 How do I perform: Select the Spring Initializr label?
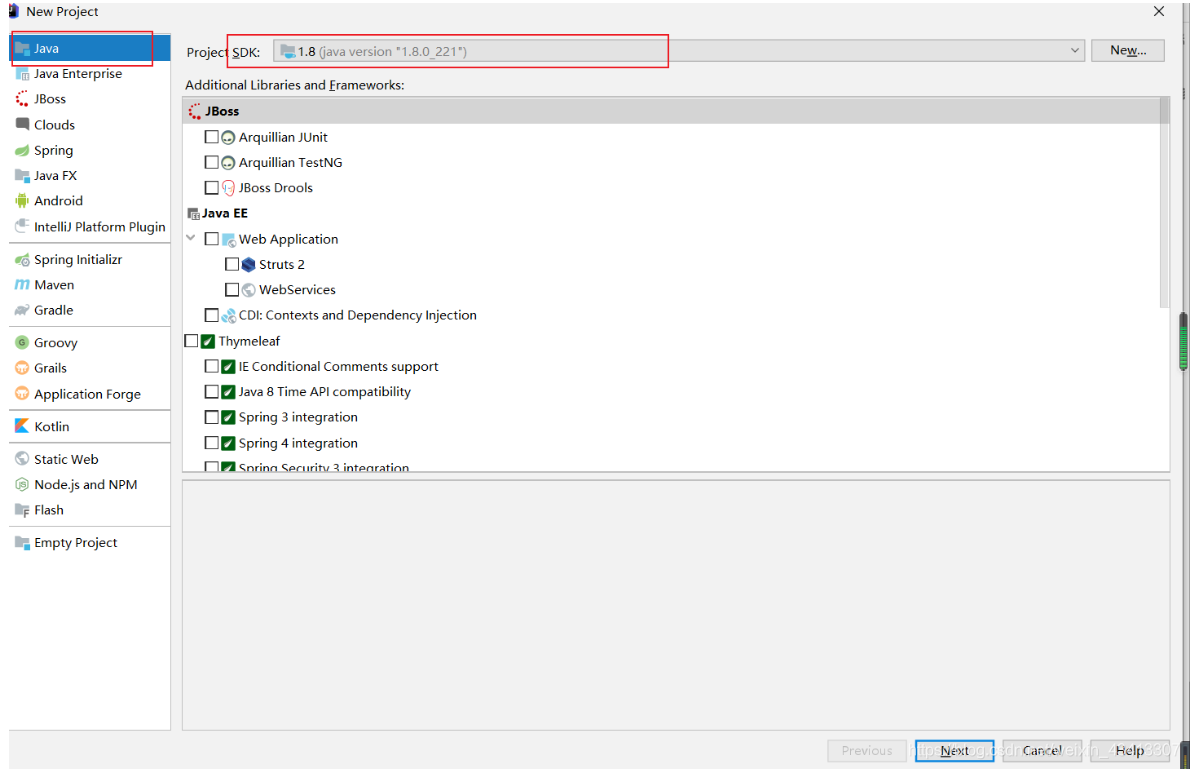tap(77, 260)
